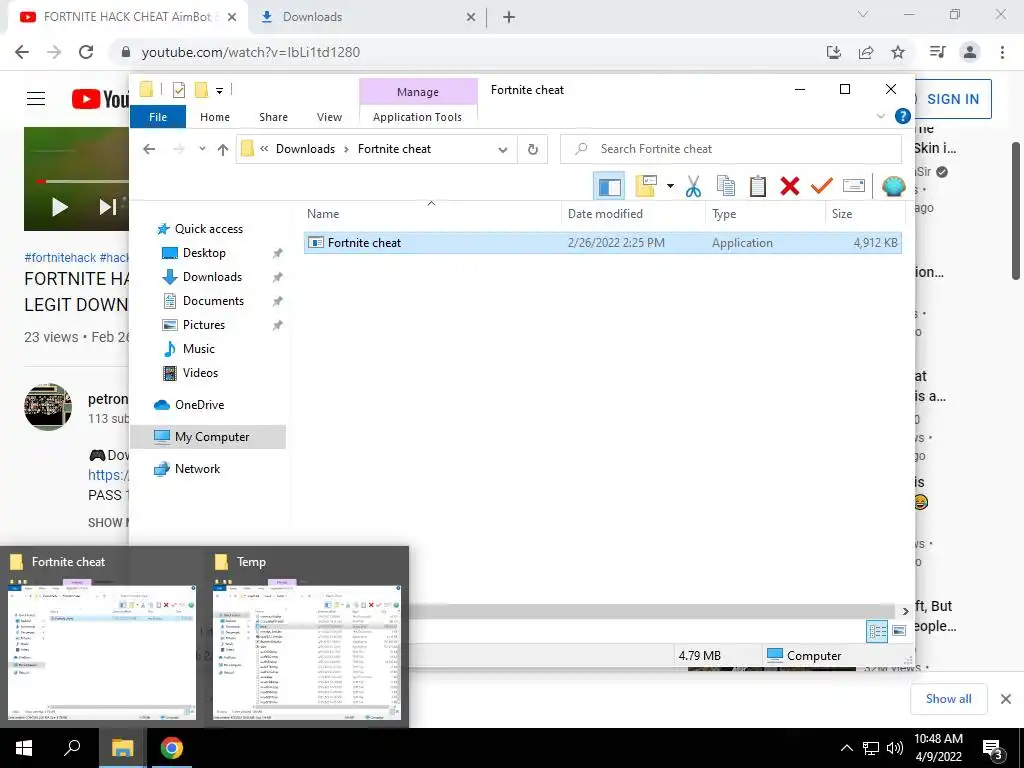Viewport: 1024px width, 768px height.
Task: Click the Classic Shell settings icon
Action: coord(893,187)
